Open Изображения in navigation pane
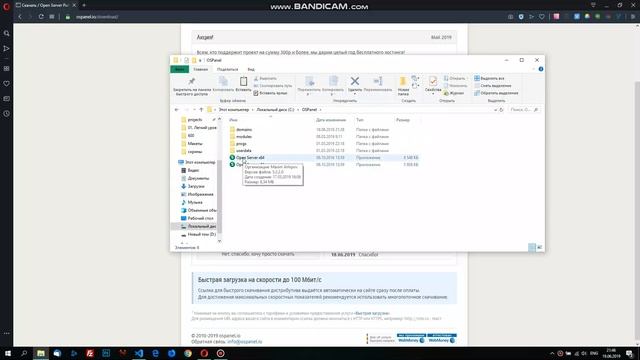This screenshot has height=360, width=640. coord(200,194)
